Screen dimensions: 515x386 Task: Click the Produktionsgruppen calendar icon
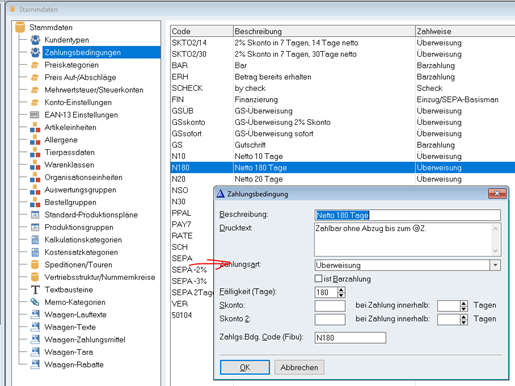[35, 227]
